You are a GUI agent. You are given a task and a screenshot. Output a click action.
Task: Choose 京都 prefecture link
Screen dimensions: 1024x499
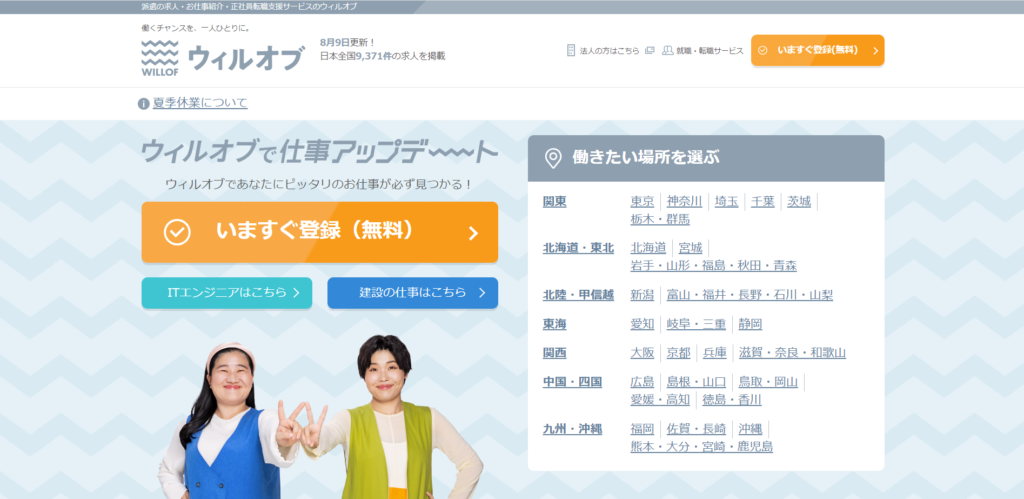(679, 353)
